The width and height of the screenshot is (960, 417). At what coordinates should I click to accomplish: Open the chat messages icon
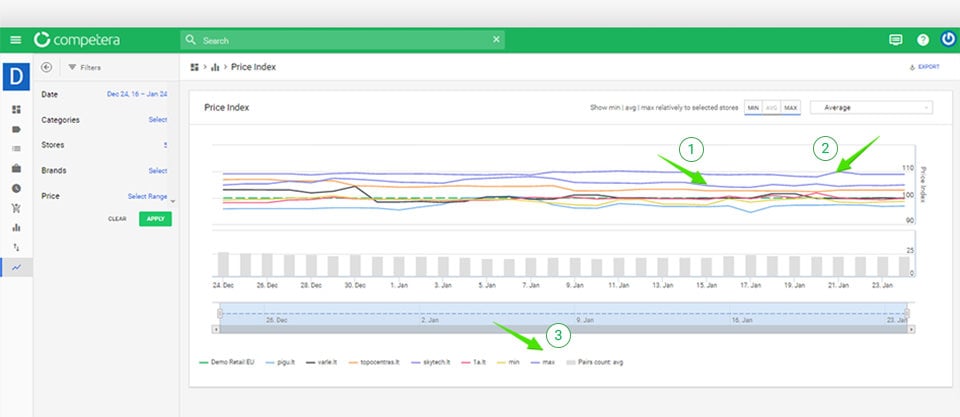point(895,40)
